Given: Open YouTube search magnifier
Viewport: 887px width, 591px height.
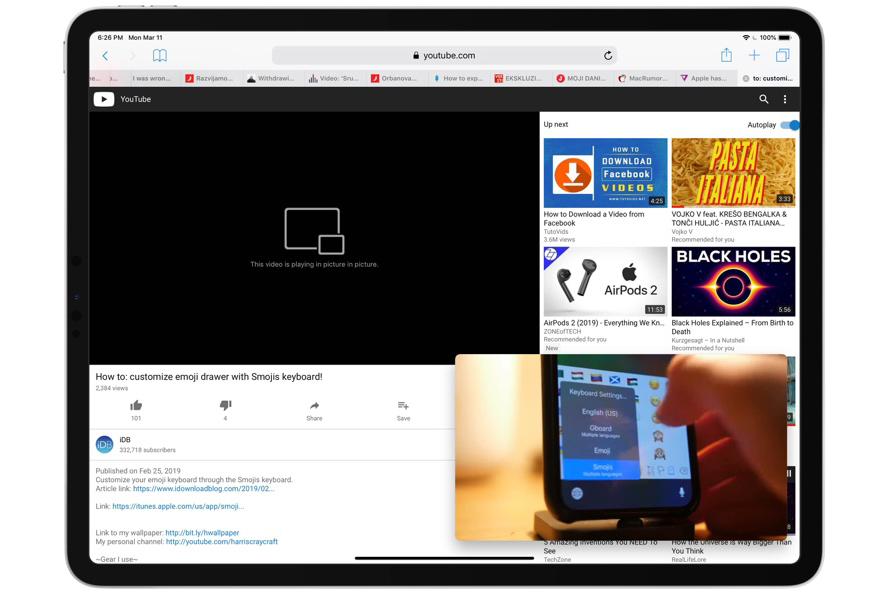Looking at the screenshot, I should pyautogui.click(x=763, y=99).
